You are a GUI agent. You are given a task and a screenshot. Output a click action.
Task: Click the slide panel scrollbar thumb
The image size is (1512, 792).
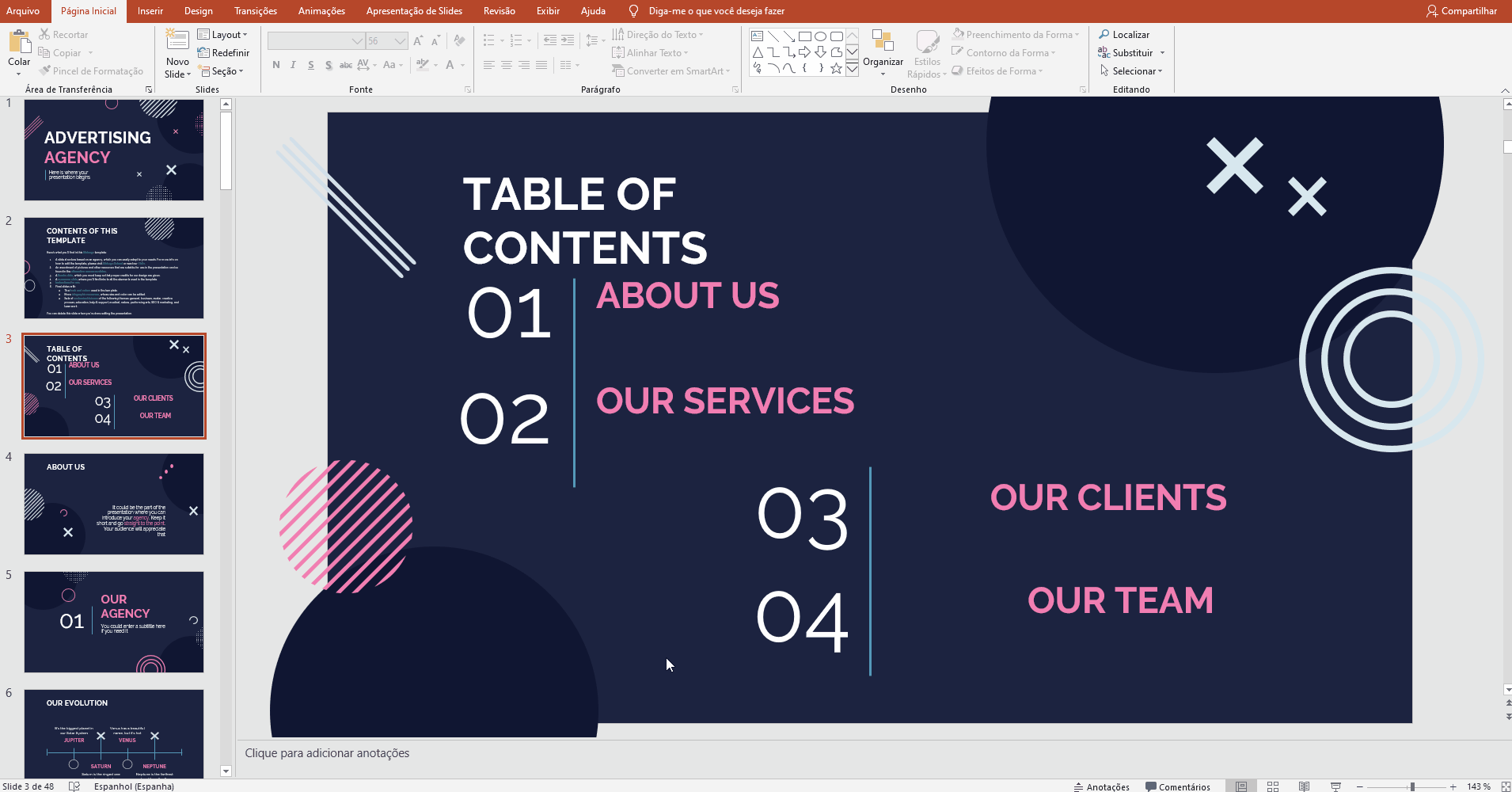click(226, 150)
